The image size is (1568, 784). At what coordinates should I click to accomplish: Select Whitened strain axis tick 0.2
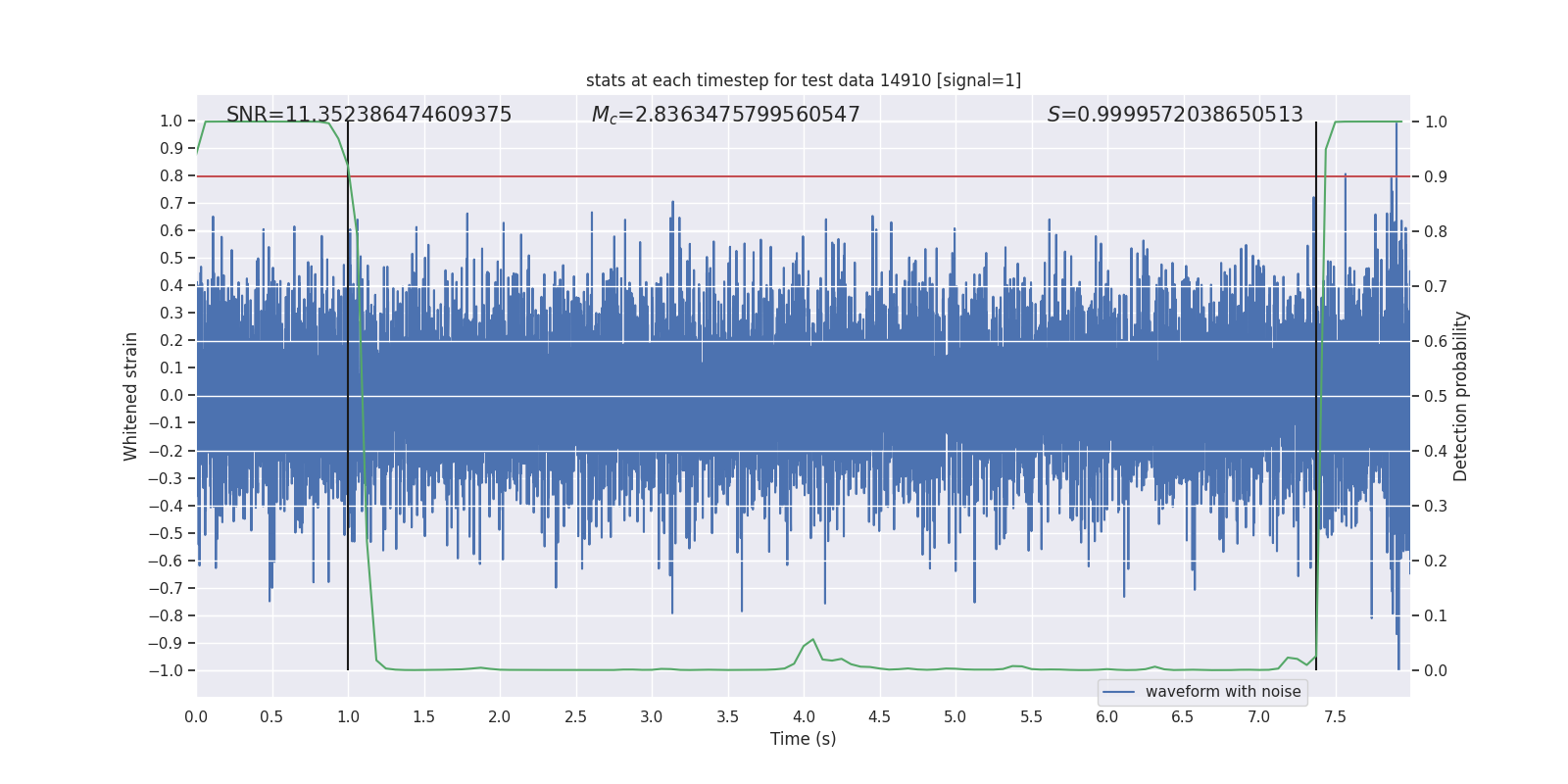point(171,341)
